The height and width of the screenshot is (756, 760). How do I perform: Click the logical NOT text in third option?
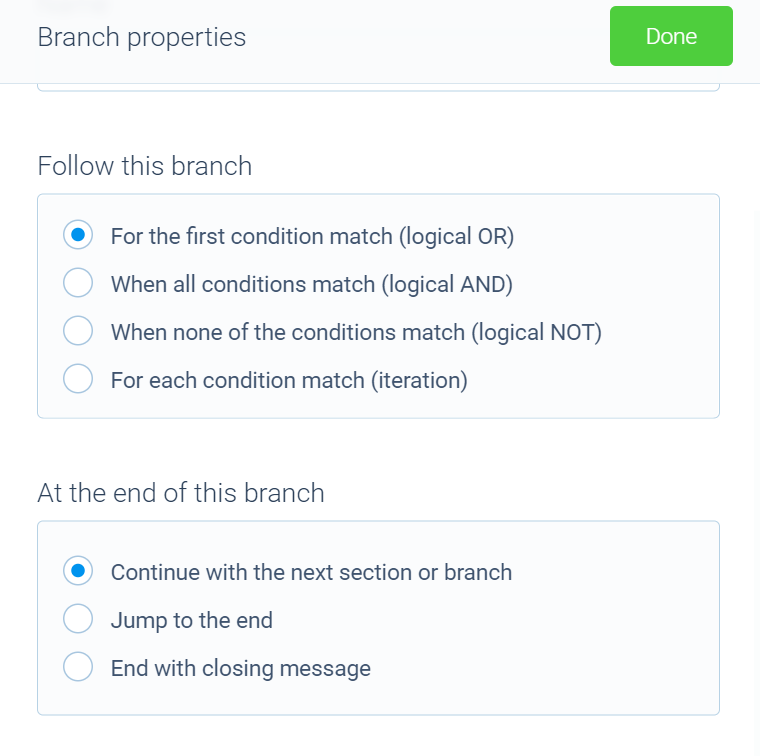537,332
